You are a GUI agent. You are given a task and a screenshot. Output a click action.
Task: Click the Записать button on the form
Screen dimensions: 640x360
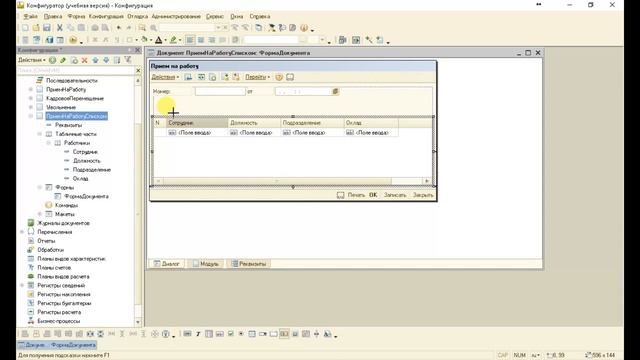pyautogui.click(x=395, y=195)
